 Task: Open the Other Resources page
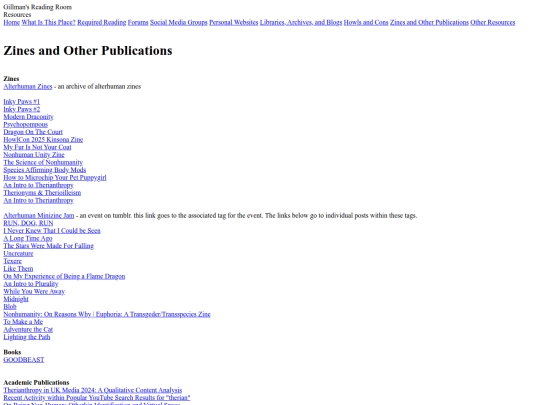[x=492, y=22]
